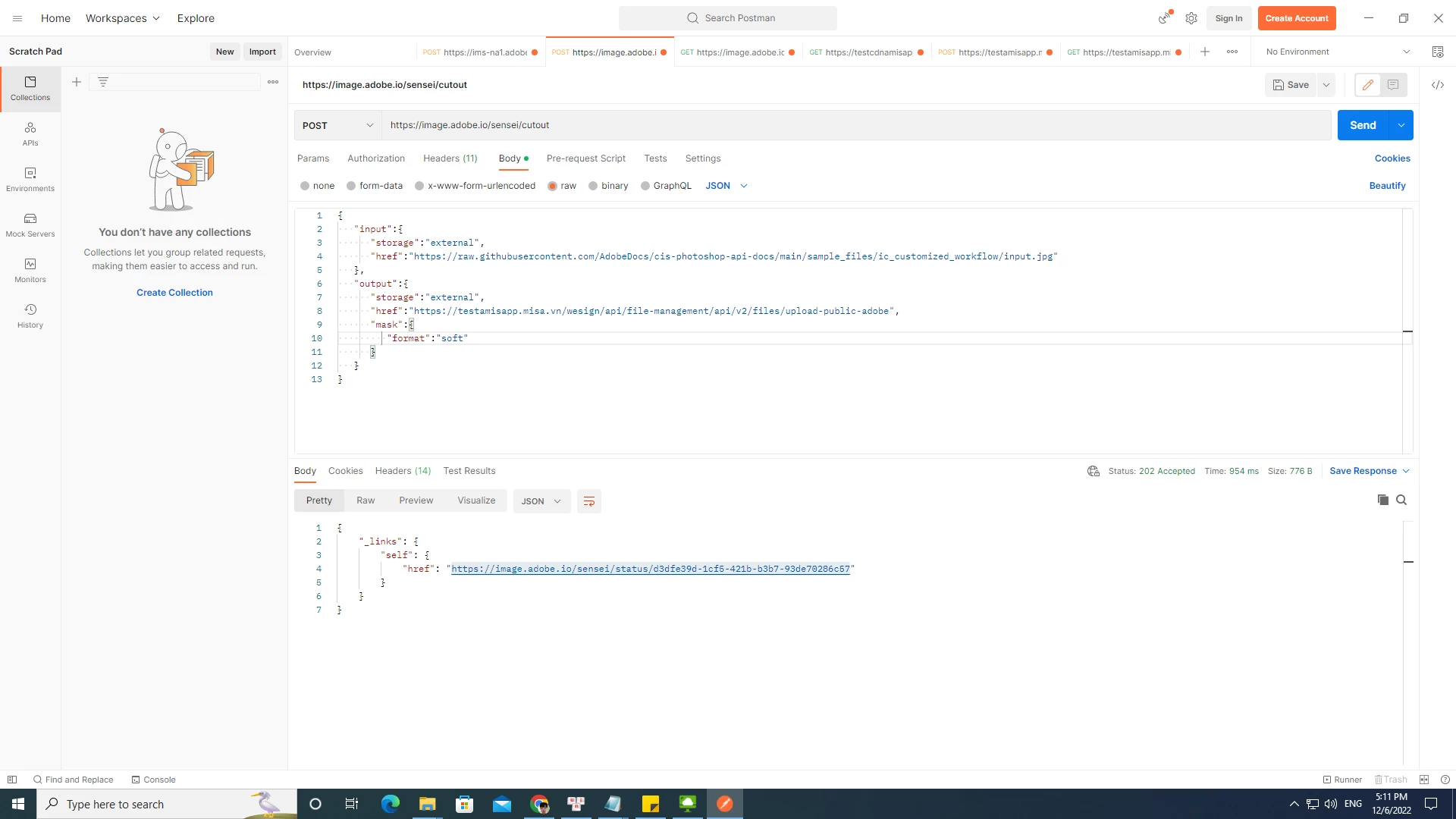Screen dimensions: 1456x819
Task: Select the binary body type
Action: [x=593, y=186]
